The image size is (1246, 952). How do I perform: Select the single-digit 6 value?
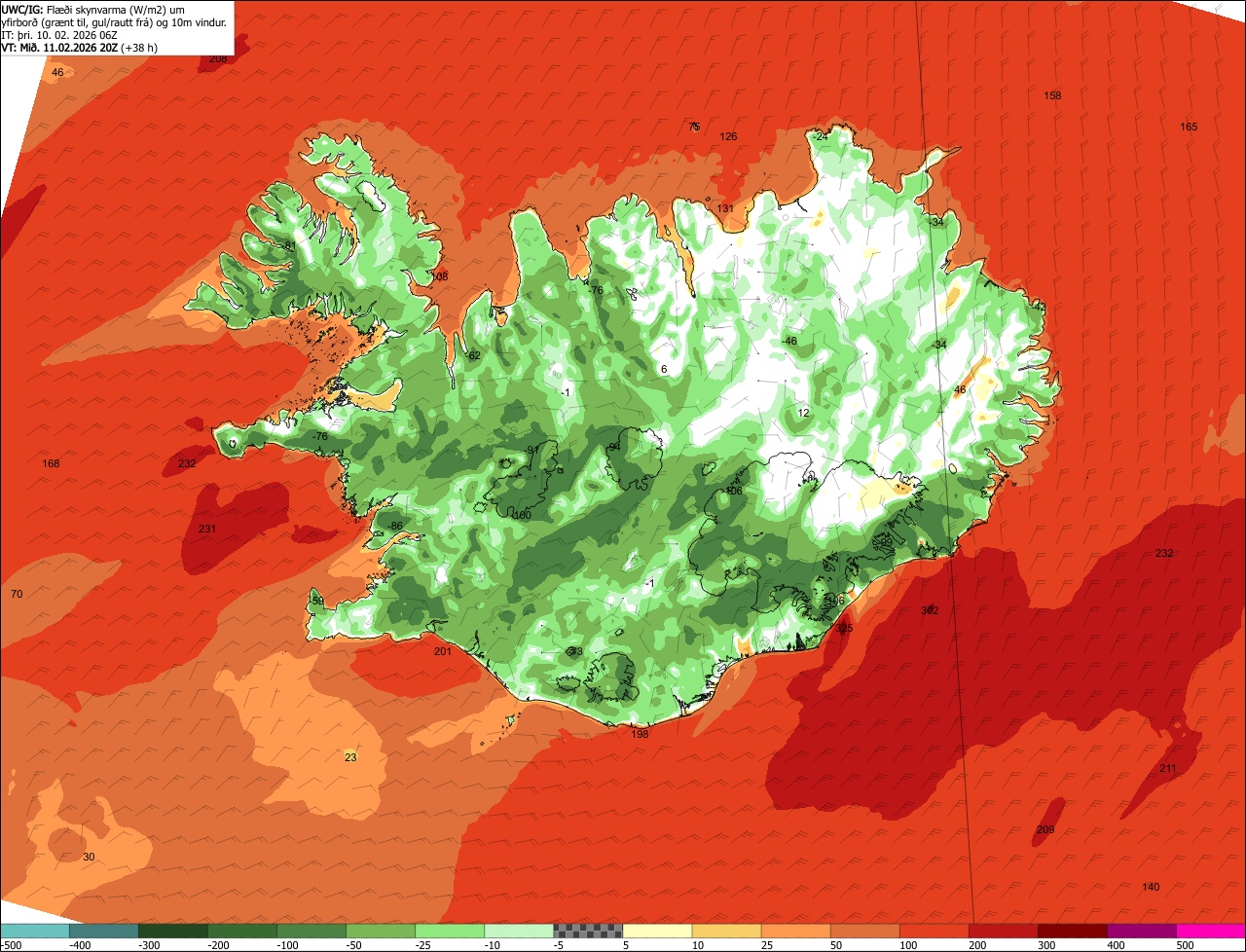664,369
